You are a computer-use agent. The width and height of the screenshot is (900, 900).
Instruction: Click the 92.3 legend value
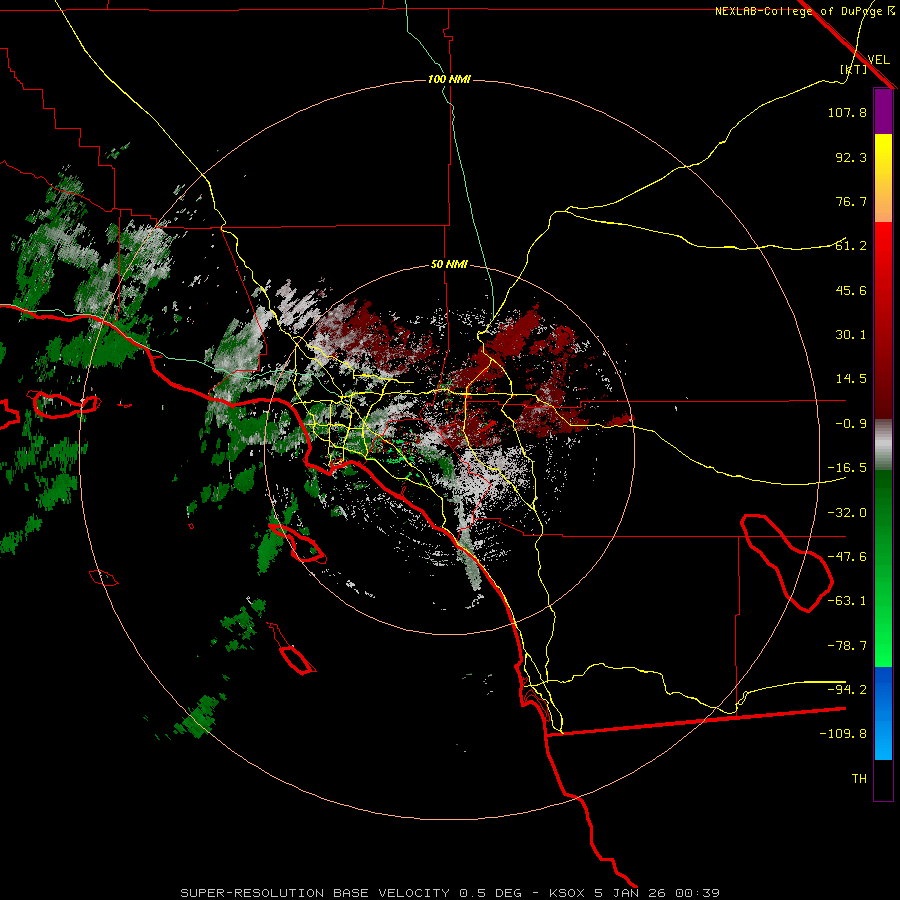(x=851, y=157)
